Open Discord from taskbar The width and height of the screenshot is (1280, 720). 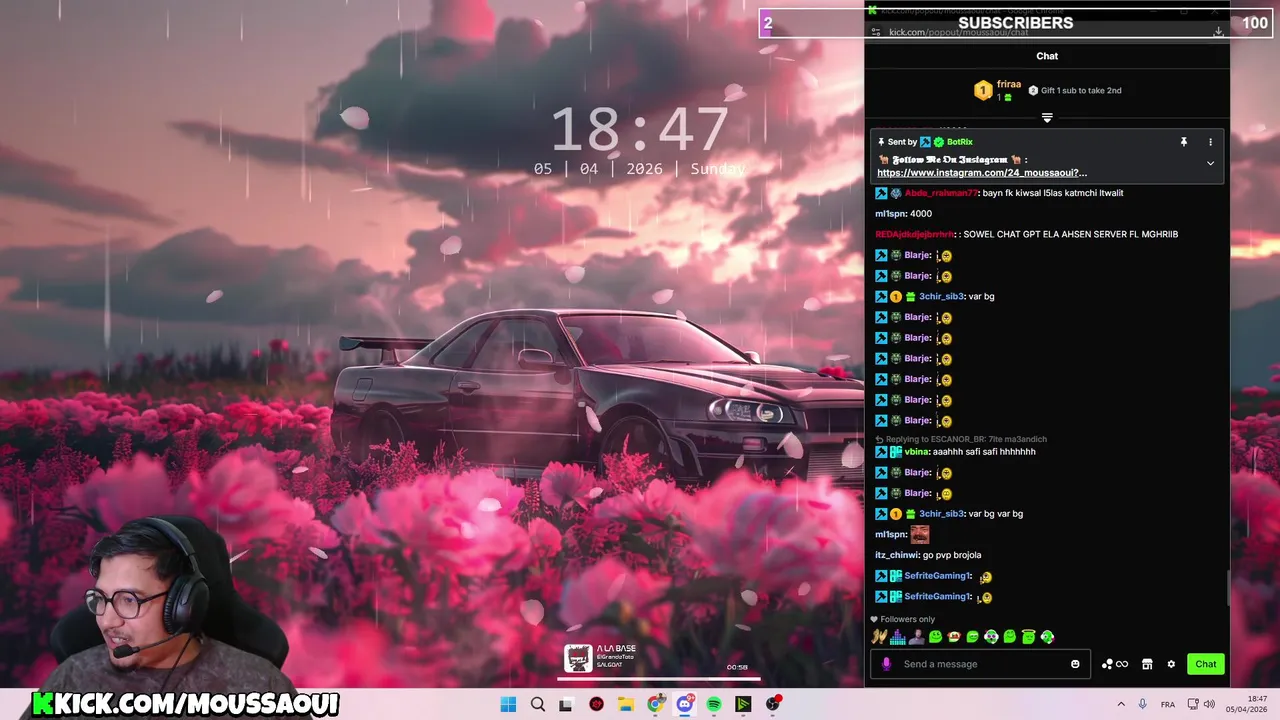pos(685,704)
